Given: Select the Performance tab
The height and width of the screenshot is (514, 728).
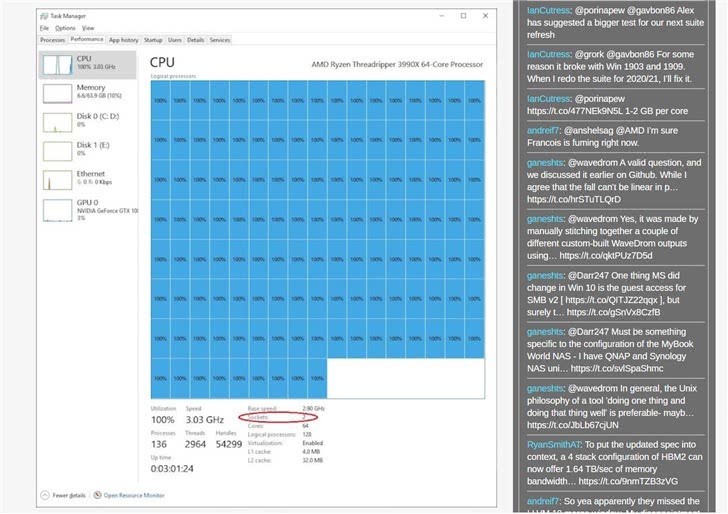Looking at the screenshot, I should [87, 39].
